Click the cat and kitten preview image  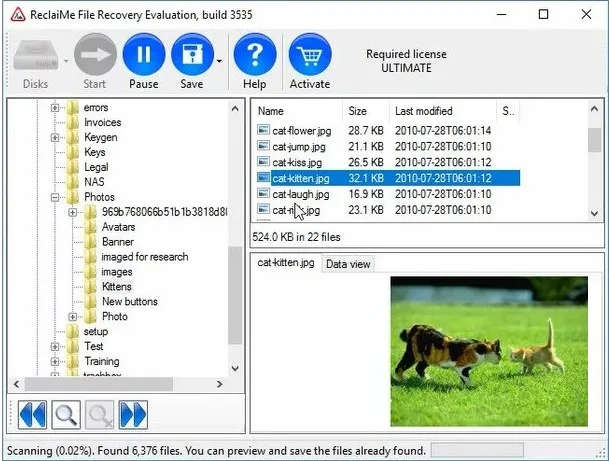pyautogui.click(x=489, y=351)
